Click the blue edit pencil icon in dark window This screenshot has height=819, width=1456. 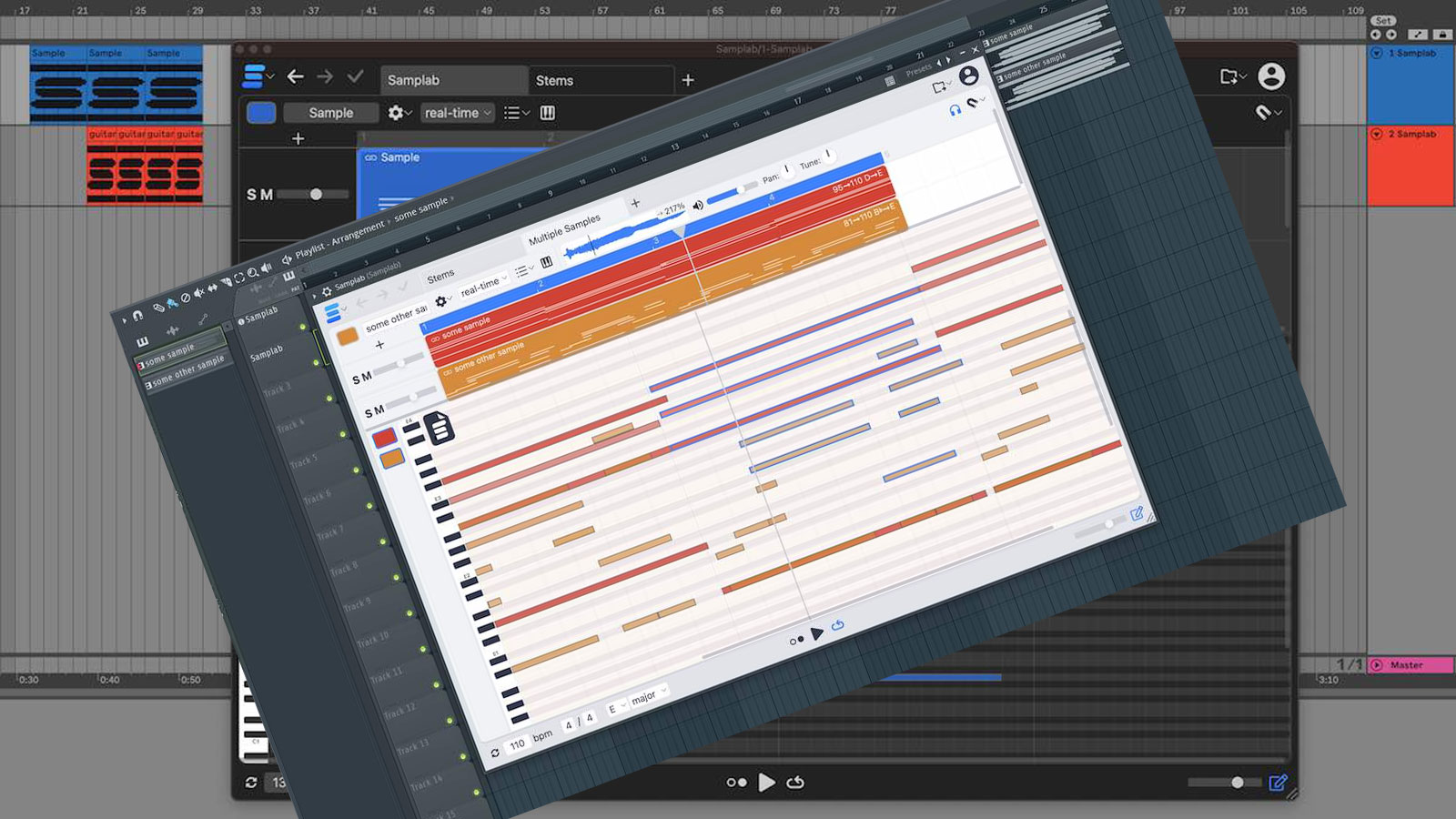click(1279, 783)
